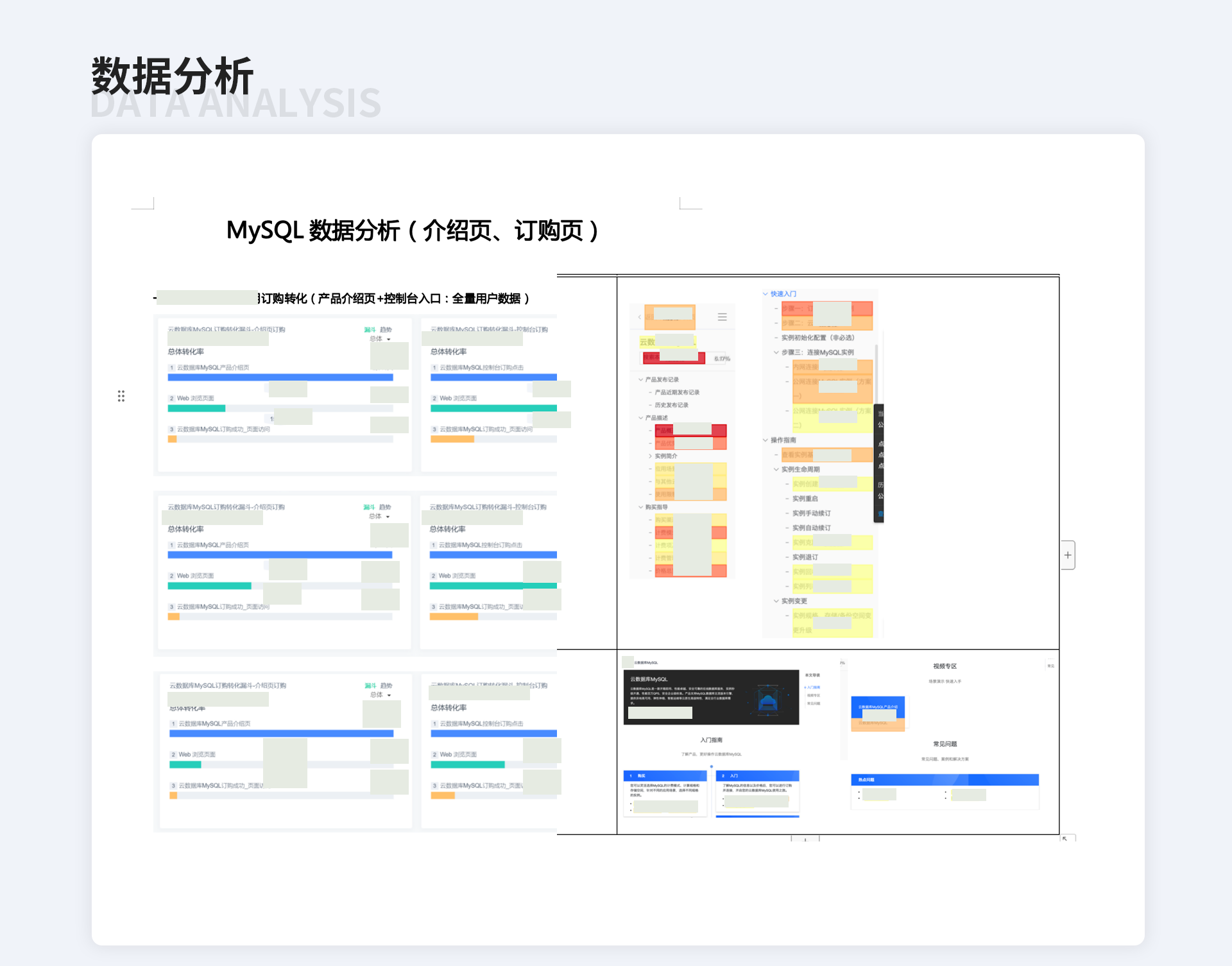Screen dimensions: 1232x966
Task: Select the 漏斗 tab in second-row funnel
Action: coord(369,507)
